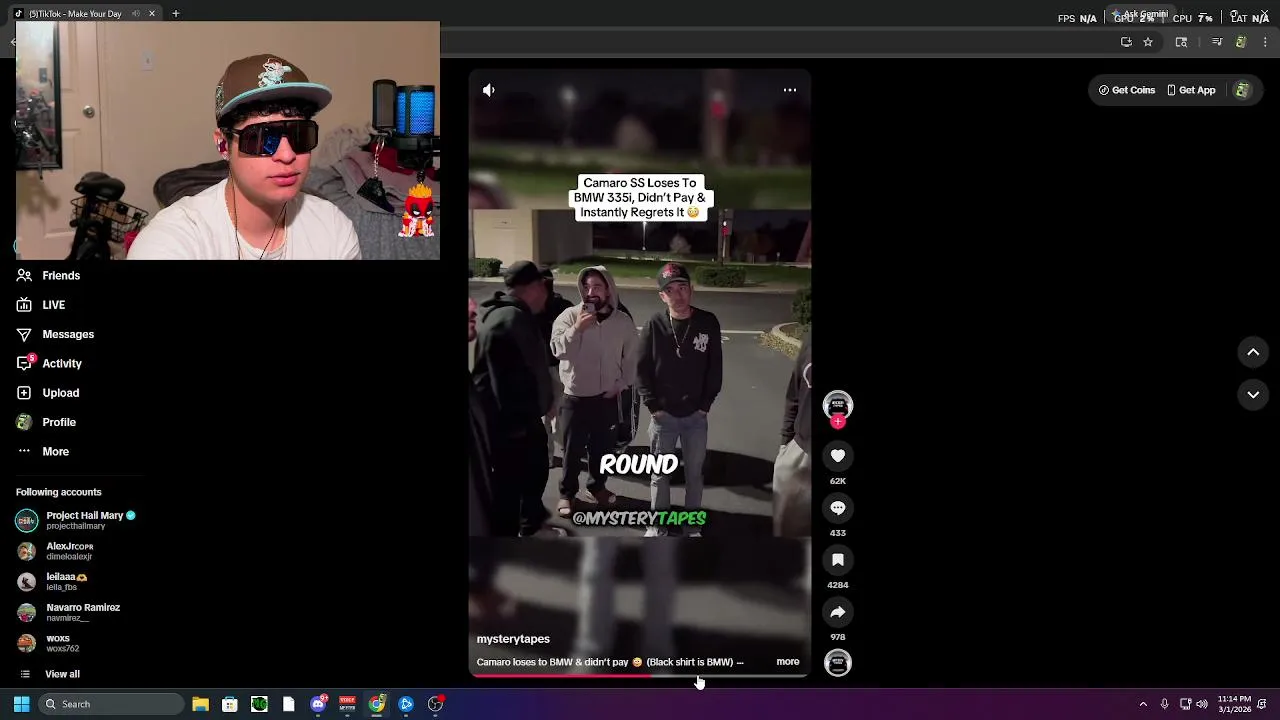Go to the next video with down chevron
Viewport: 1280px width, 720px height.
tap(1253, 395)
